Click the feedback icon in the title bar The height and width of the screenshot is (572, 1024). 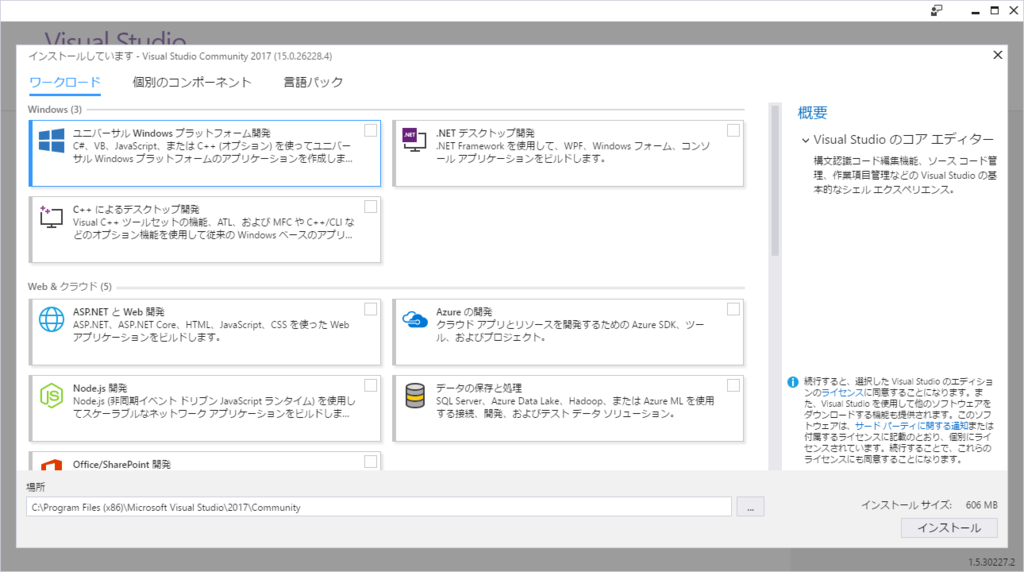pyautogui.click(x=936, y=10)
